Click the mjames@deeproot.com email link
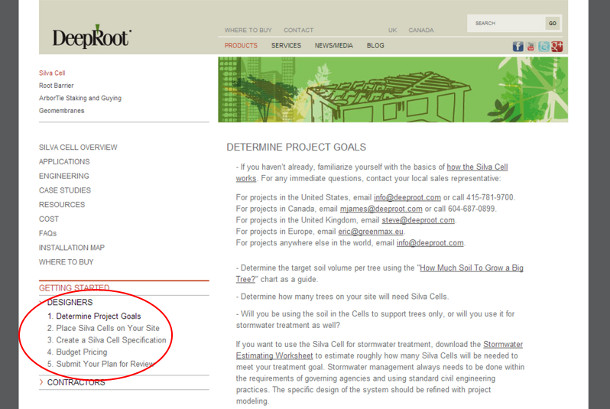The image size is (610, 409). [x=381, y=209]
